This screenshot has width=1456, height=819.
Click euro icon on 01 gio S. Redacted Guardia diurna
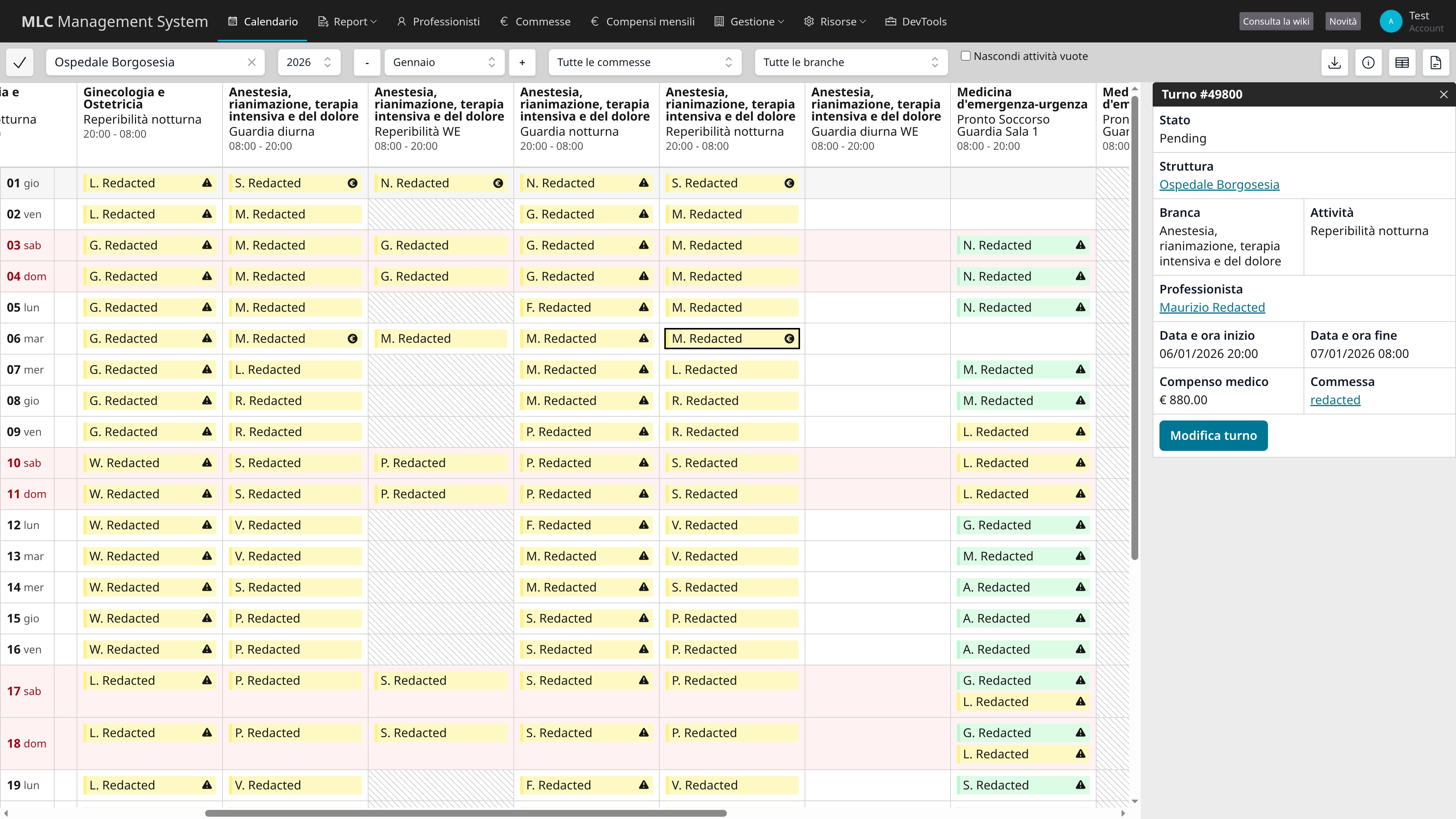pyautogui.click(x=352, y=183)
